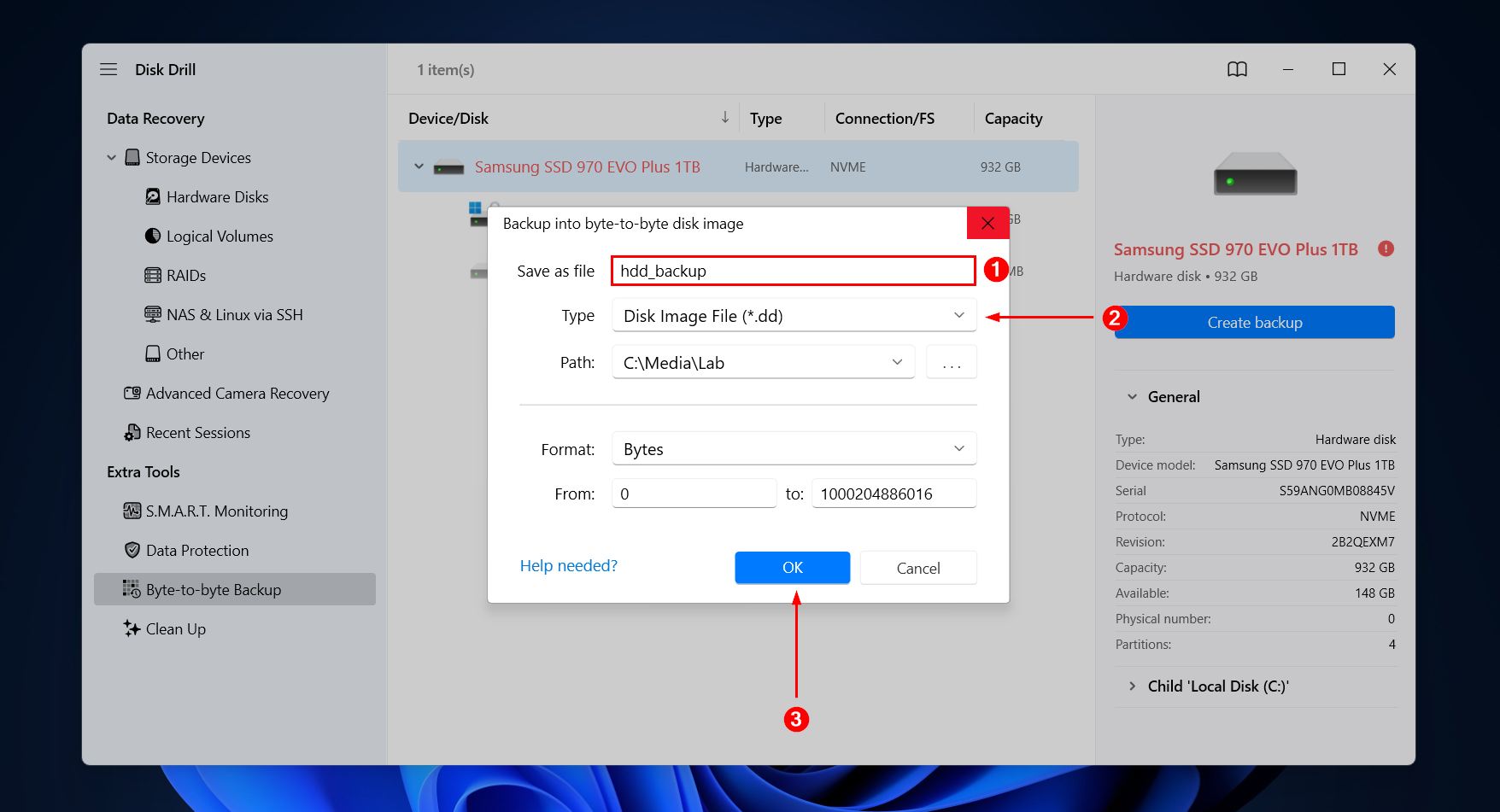Open Advanced Camera Recovery
The image size is (1500, 812).
click(237, 394)
